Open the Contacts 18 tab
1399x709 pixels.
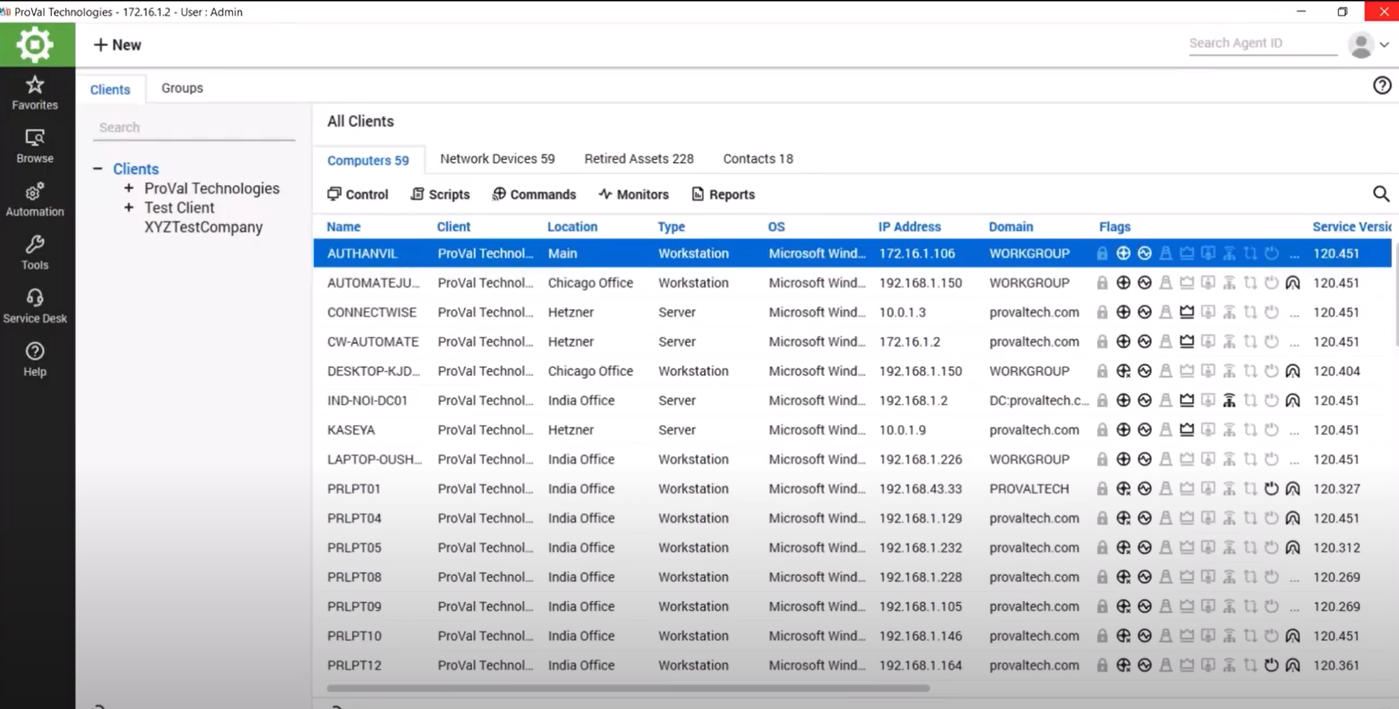pos(758,159)
